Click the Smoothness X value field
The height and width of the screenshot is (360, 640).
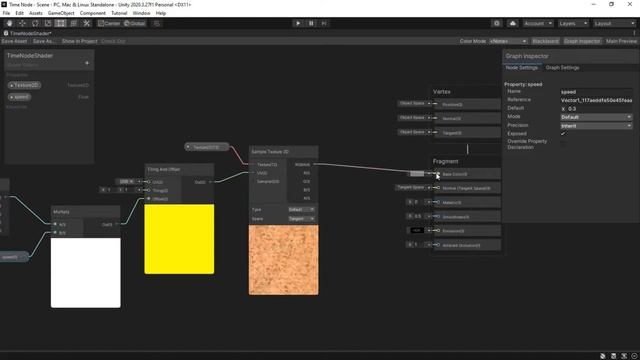pos(418,216)
